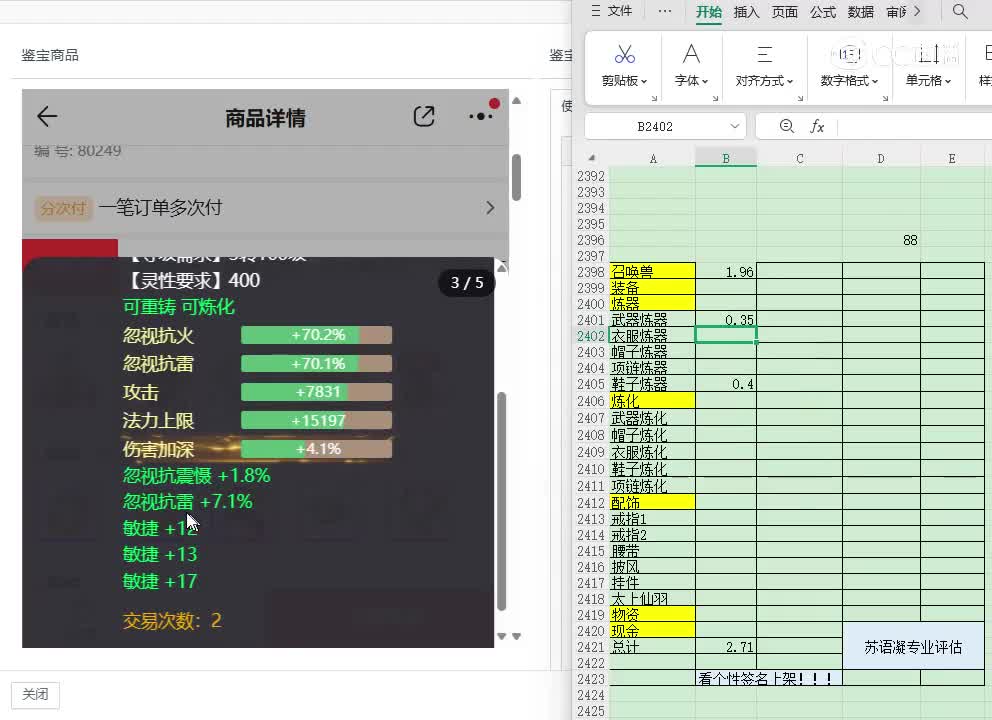The image size is (992, 720).
Task: Switch to the 页面 ribbon tab
Action: click(x=784, y=12)
